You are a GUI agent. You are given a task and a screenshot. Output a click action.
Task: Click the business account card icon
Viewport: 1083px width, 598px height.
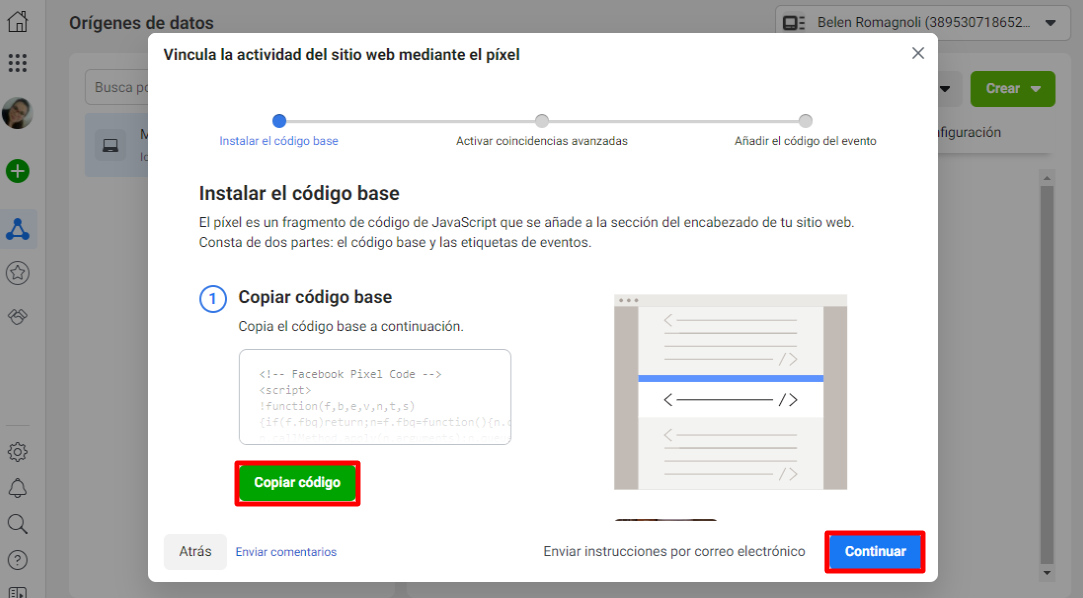(794, 23)
